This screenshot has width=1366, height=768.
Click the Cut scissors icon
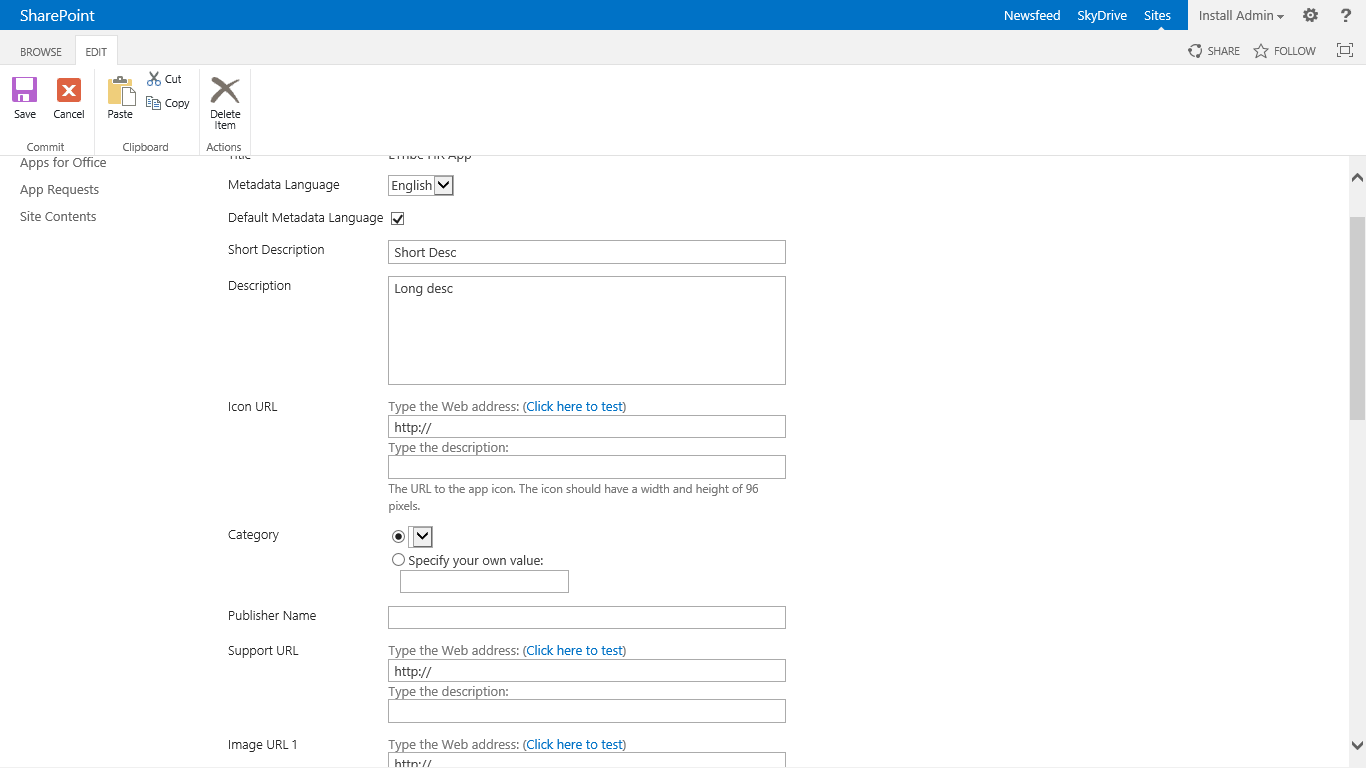154,79
